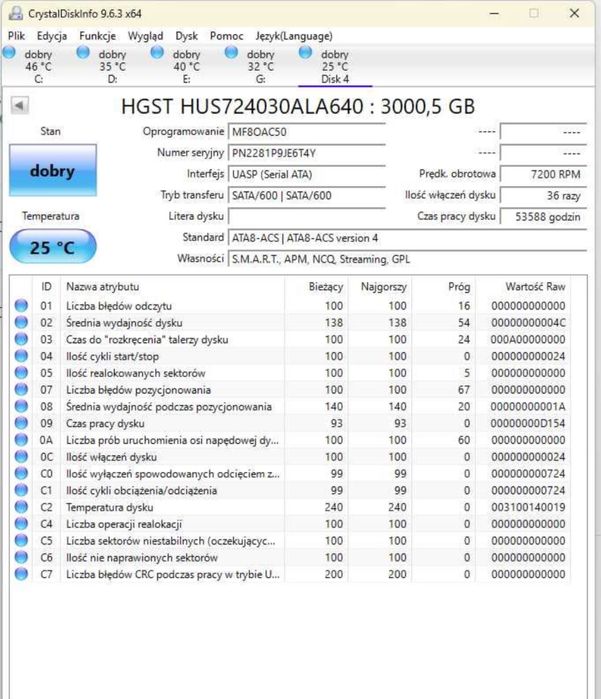Click the CrystalDiskInfo app icon in title bar
The width and height of the screenshot is (601, 699).
tap(16, 13)
